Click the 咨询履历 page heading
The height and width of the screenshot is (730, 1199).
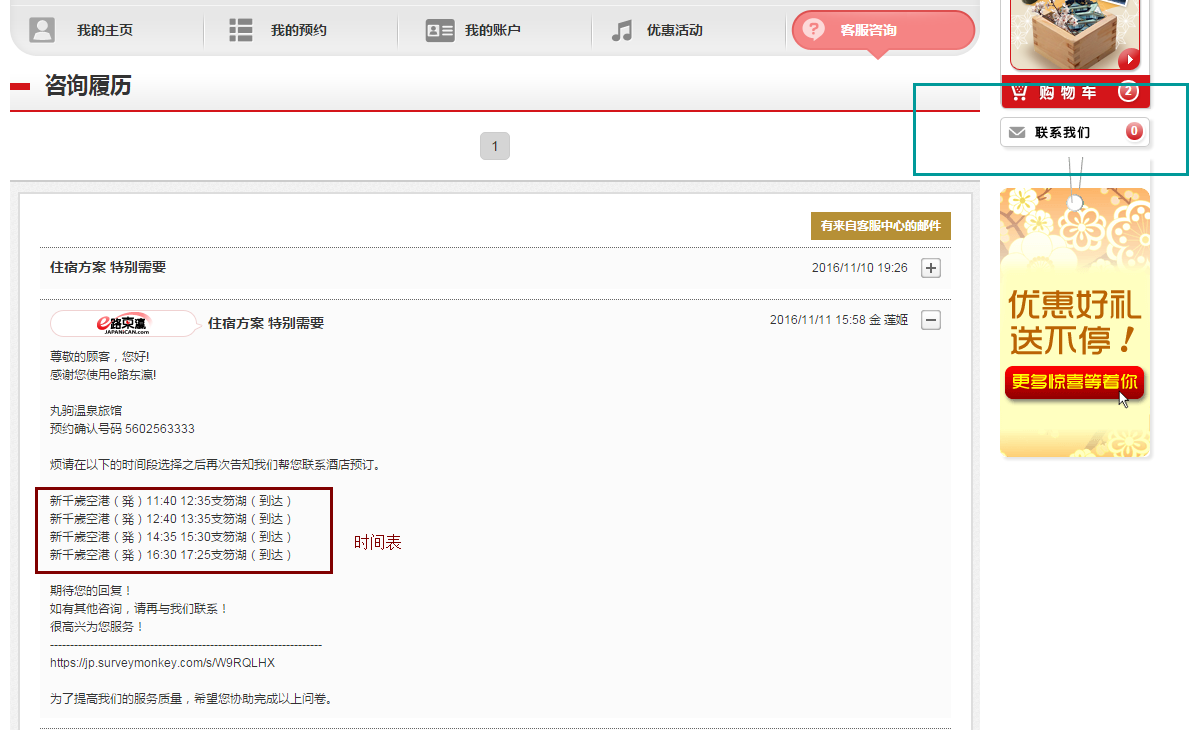pos(88,86)
